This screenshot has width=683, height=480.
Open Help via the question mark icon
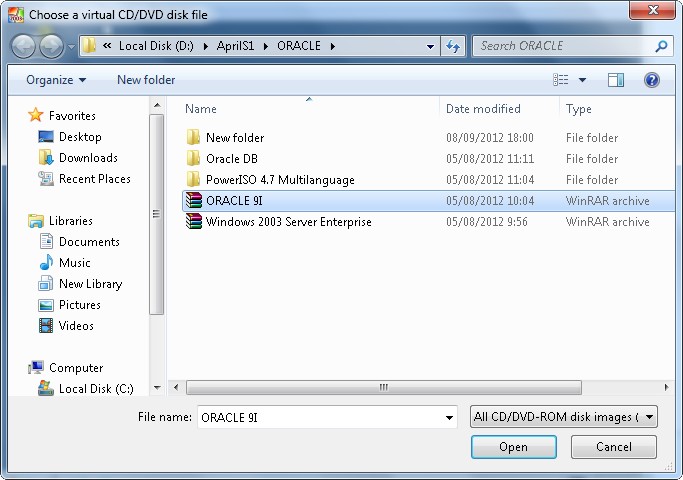point(652,80)
